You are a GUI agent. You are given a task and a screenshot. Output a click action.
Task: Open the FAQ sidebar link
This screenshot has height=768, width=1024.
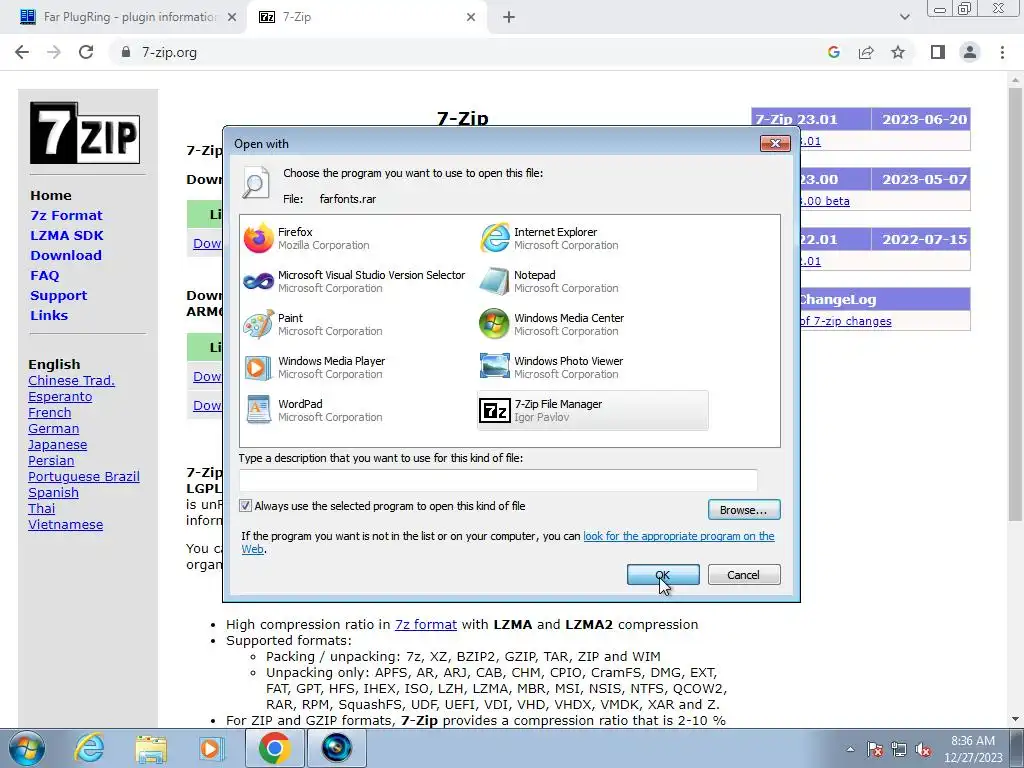44,276
